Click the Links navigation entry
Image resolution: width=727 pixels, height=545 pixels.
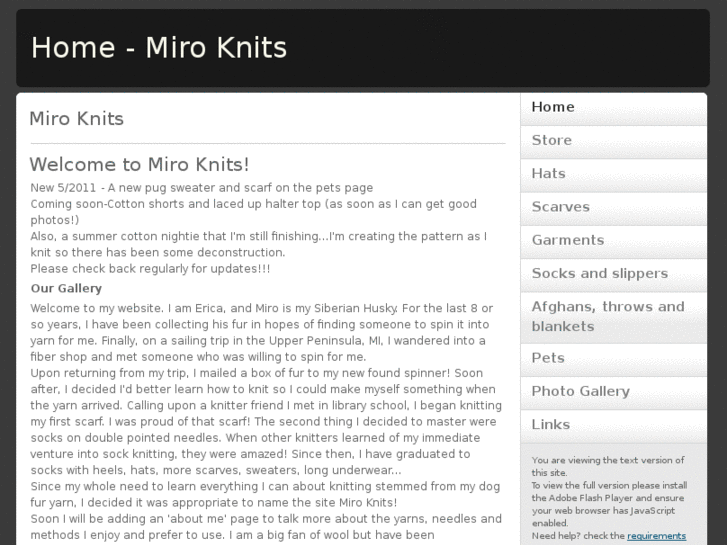click(551, 424)
